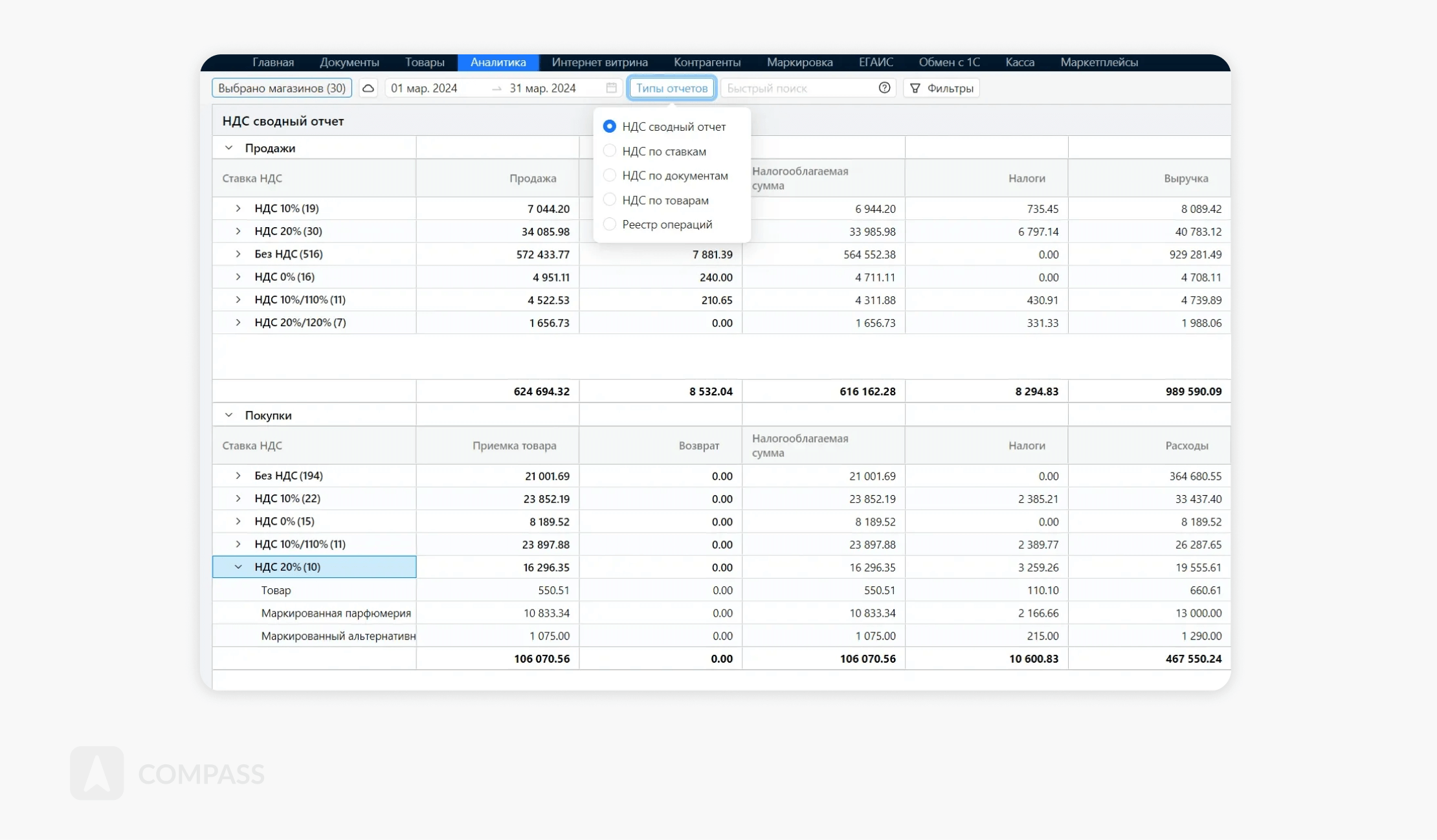Open Выбрано магазинов (30) selector
The image size is (1437, 840).
click(282, 88)
